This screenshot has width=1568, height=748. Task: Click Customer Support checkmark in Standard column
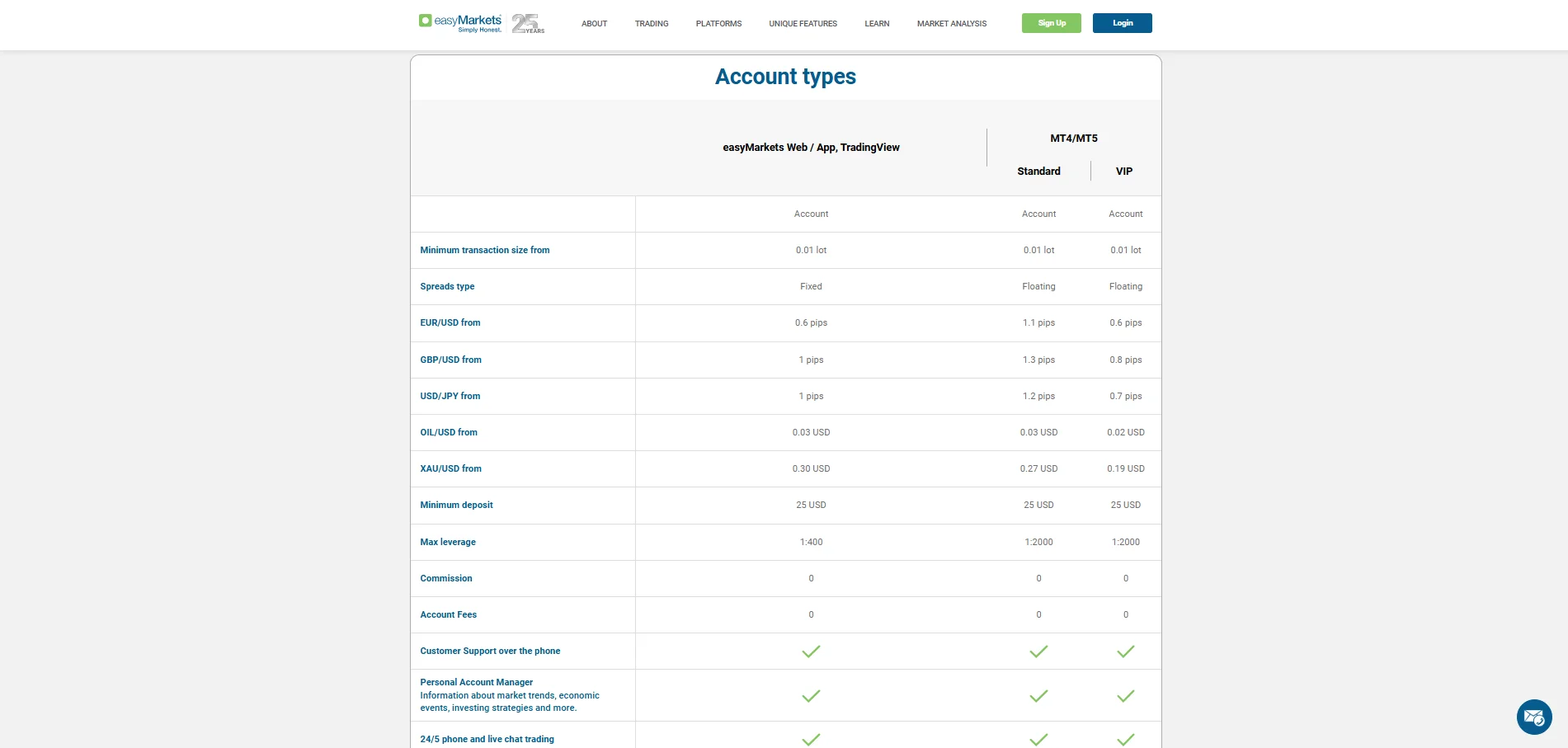coord(1038,652)
